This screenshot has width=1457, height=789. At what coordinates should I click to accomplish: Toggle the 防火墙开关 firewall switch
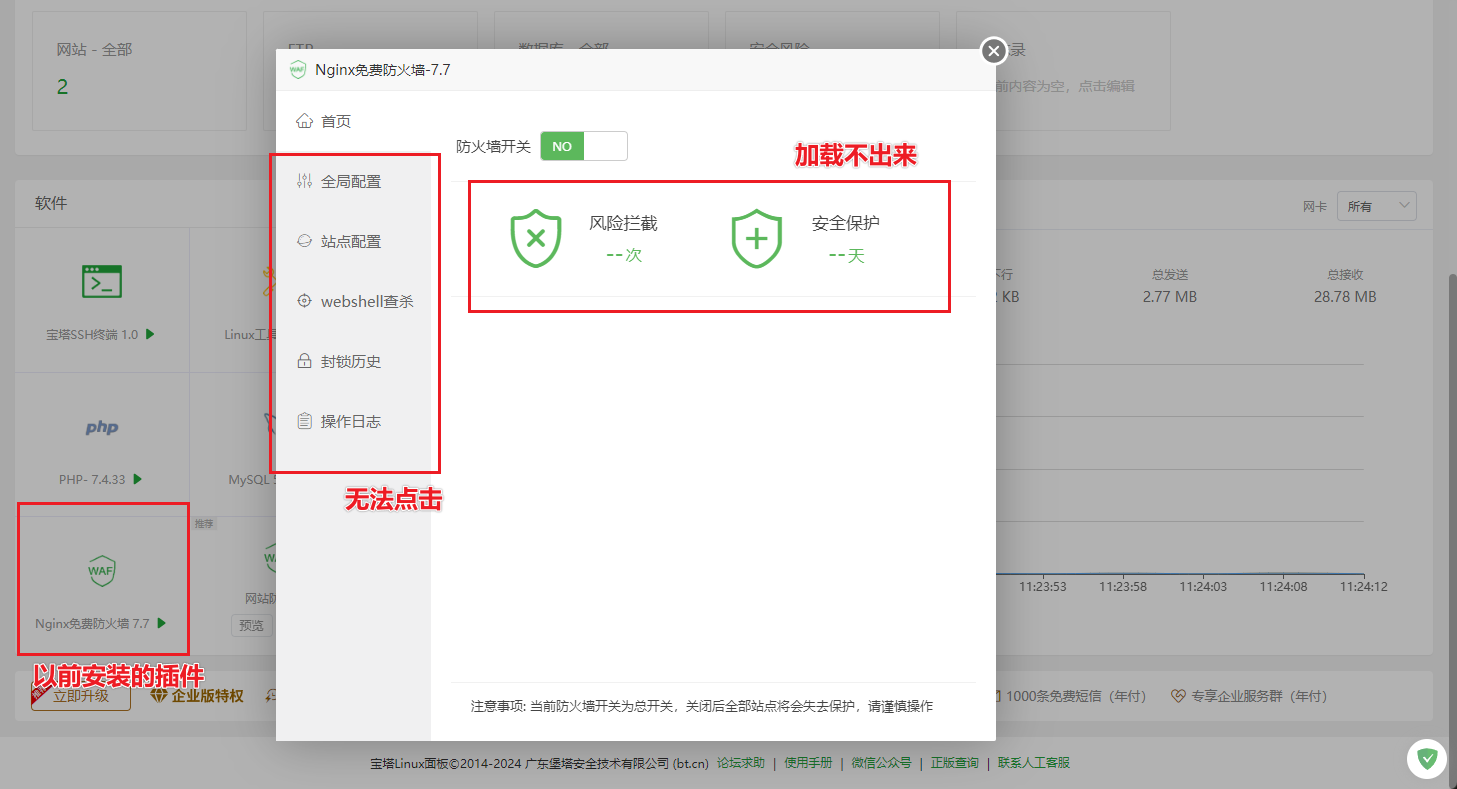coord(584,146)
